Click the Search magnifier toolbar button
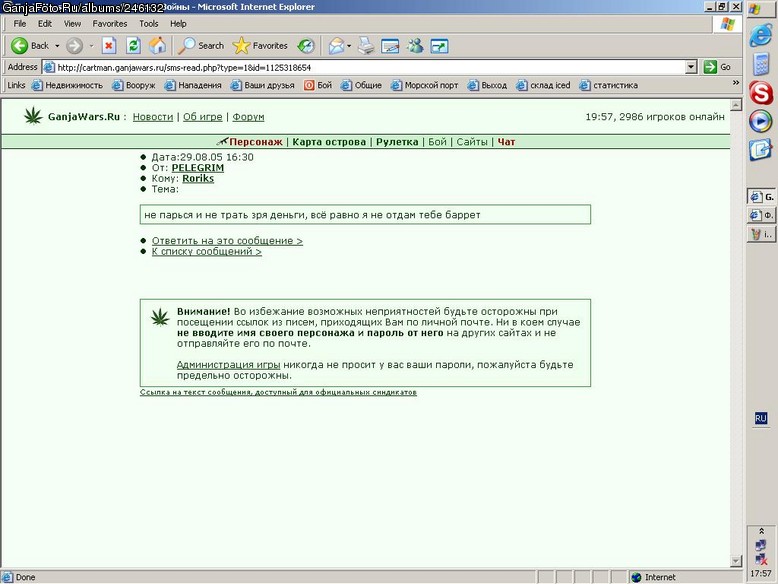The height and width of the screenshot is (584, 778). [x=201, y=46]
